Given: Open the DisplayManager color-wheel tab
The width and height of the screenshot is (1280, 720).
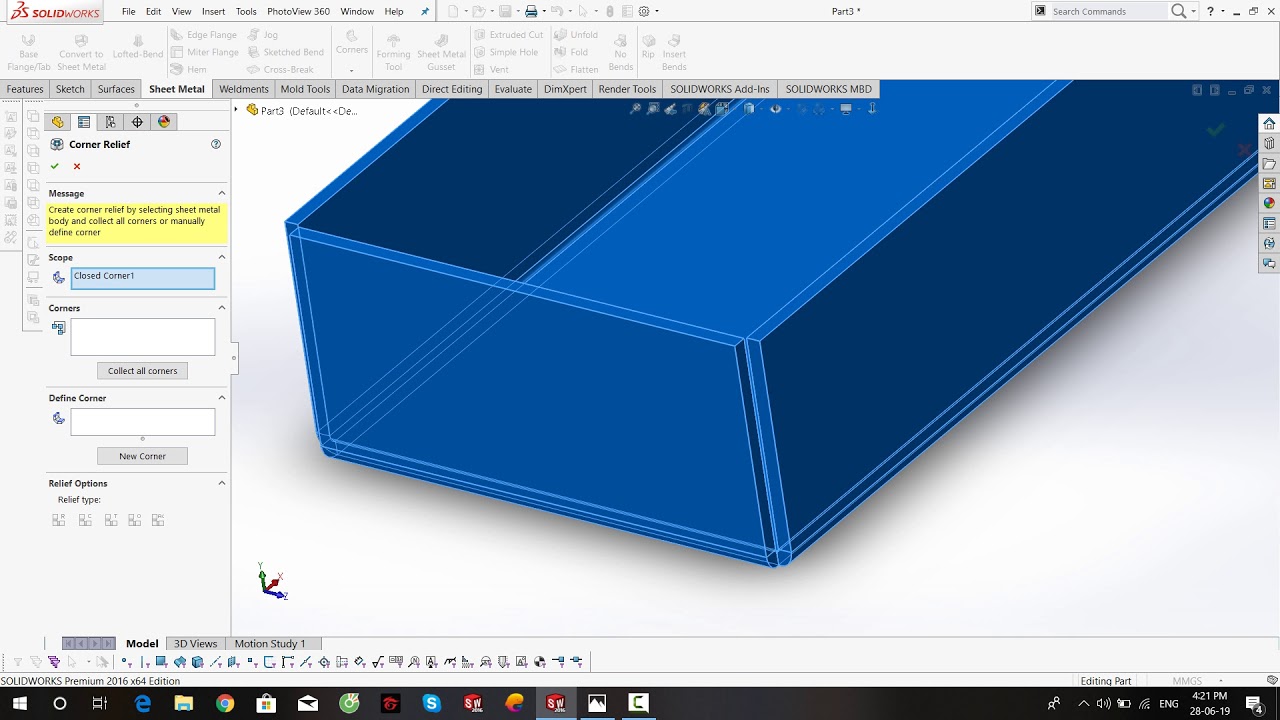Looking at the screenshot, I should [164, 122].
